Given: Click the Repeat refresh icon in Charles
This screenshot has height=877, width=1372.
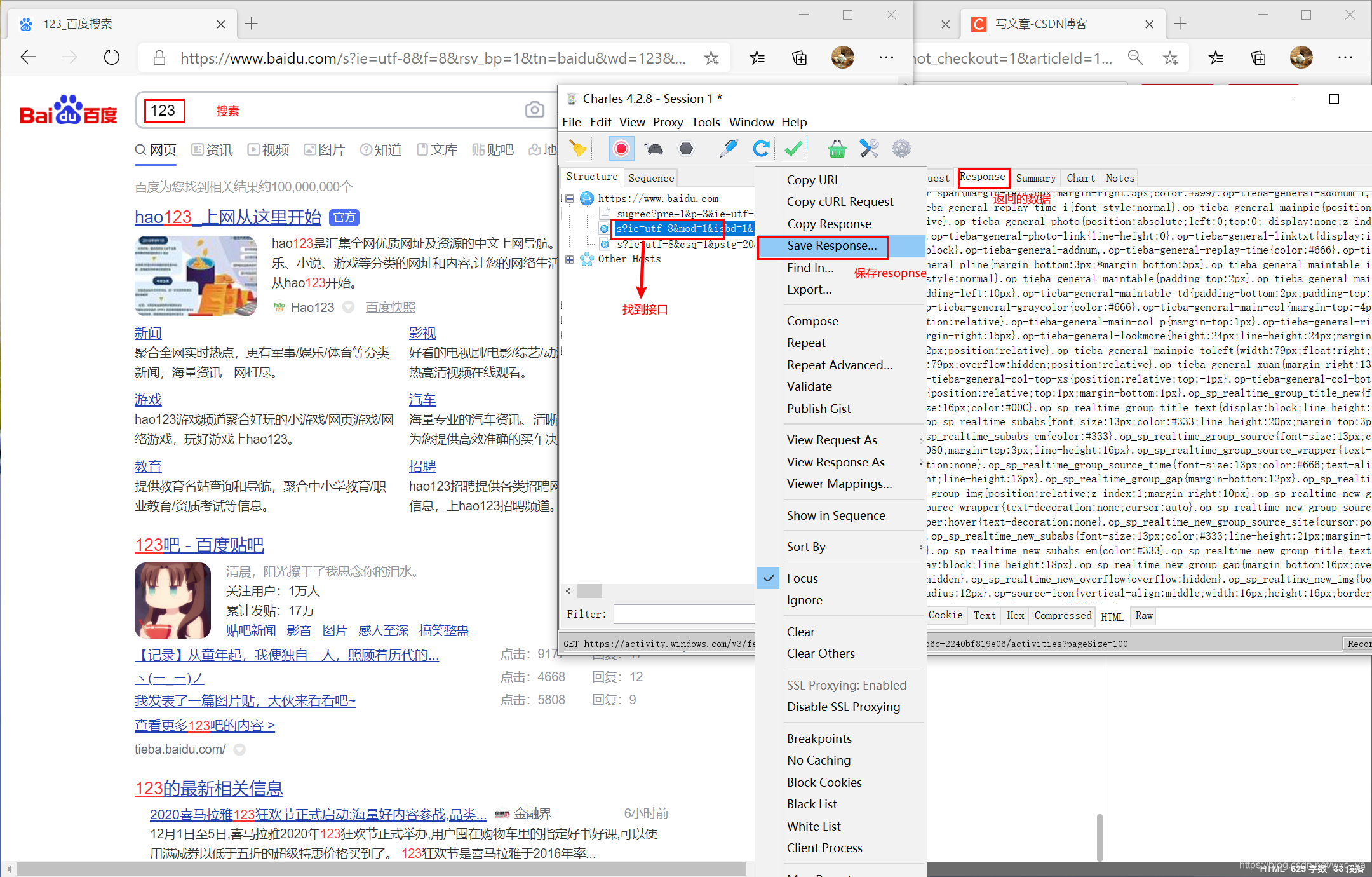Looking at the screenshot, I should coord(760,149).
